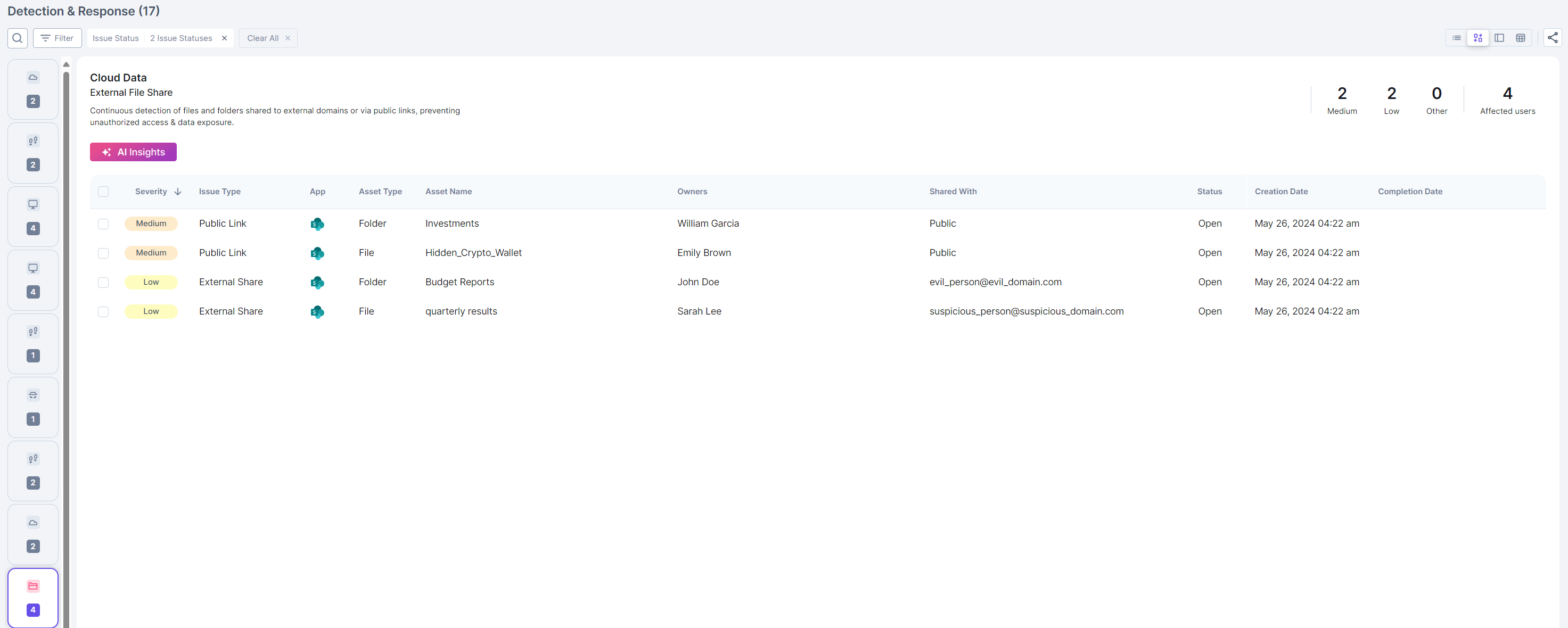Click the search magnifier icon
This screenshot has width=1568, height=628.
click(17, 38)
